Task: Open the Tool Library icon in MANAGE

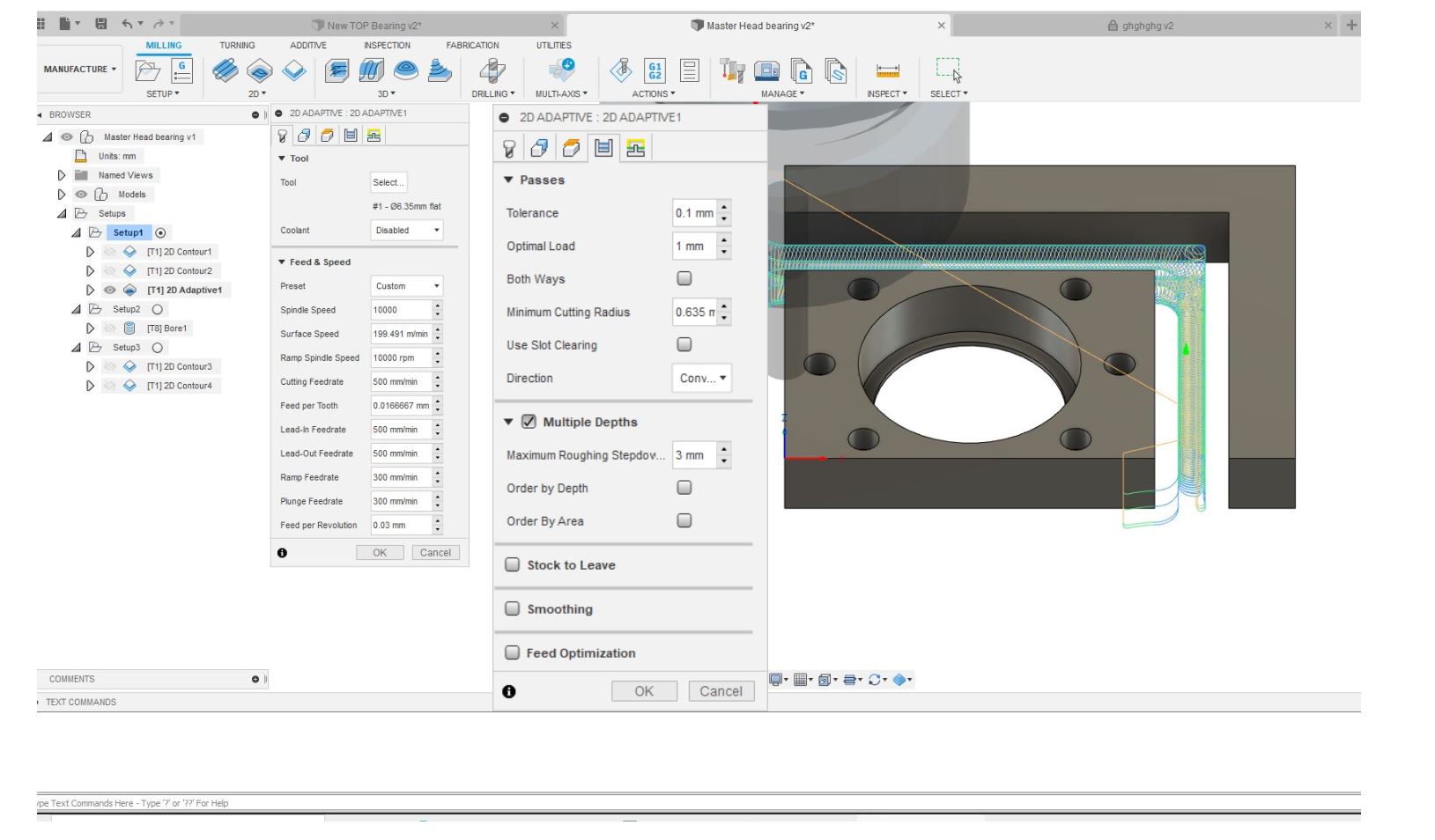Action: click(x=732, y=70)
